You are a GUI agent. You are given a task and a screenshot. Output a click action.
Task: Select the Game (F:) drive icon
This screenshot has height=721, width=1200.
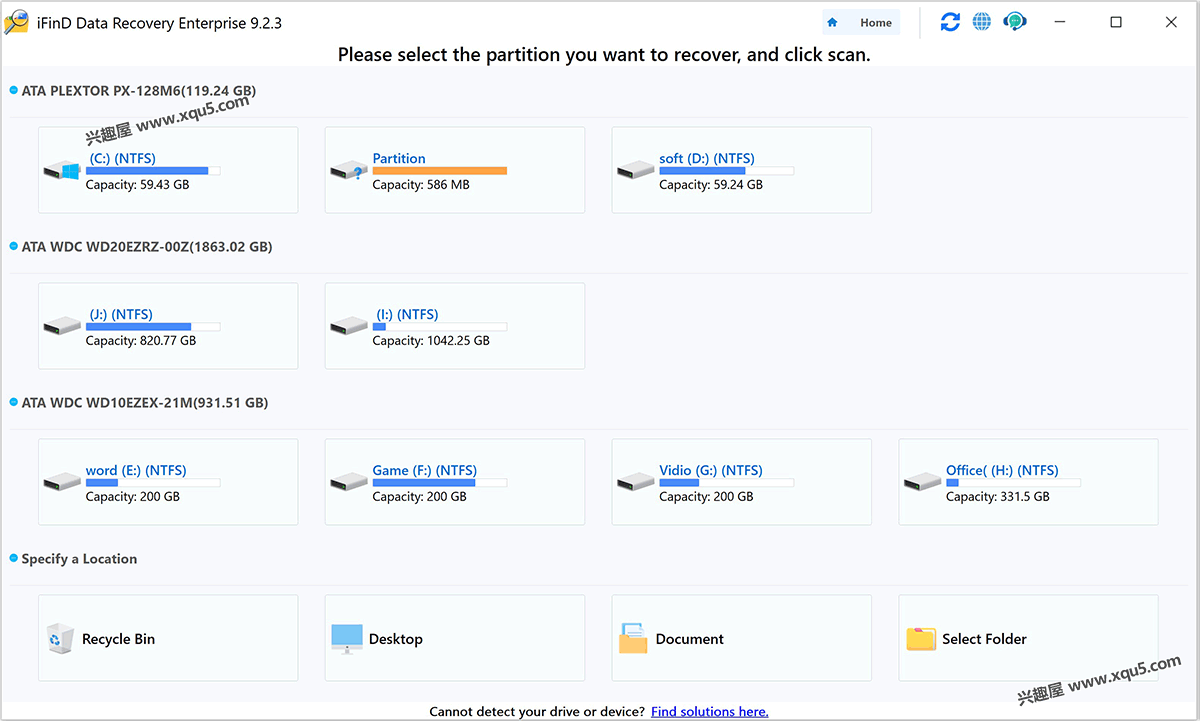click(349, 483)
